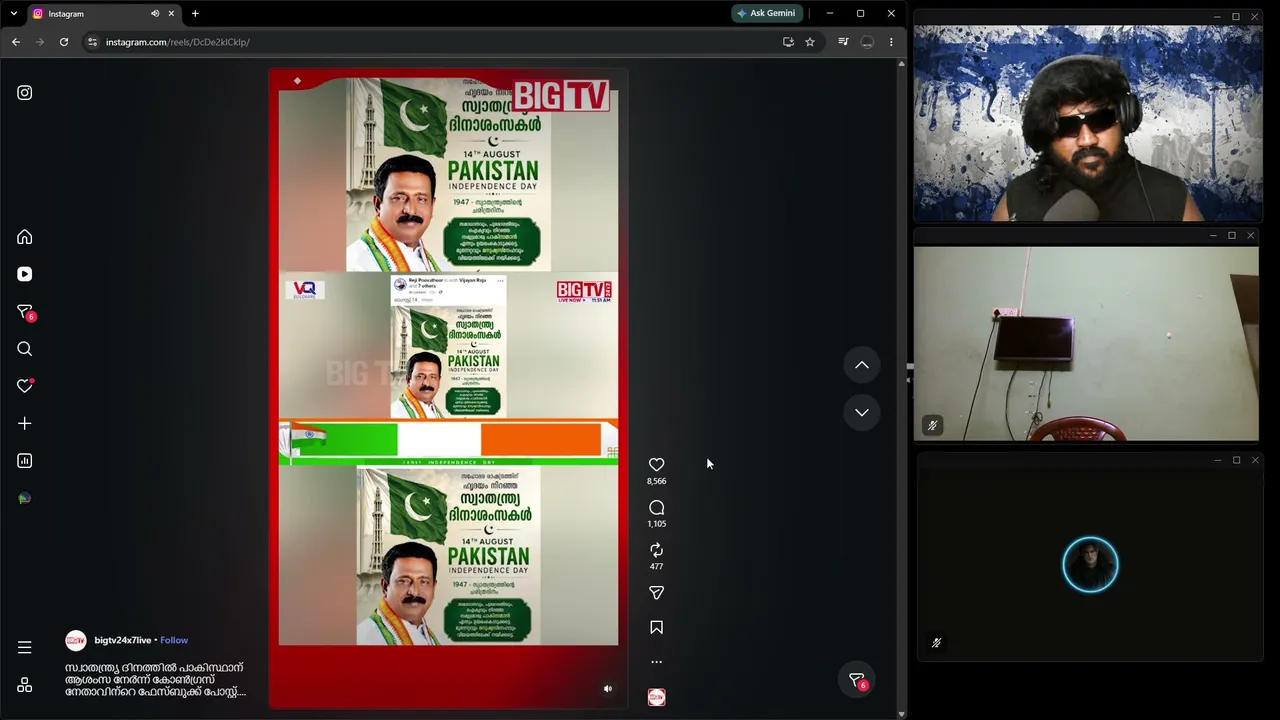1280x720 pixels.
Task: Expand the truncated Malayalam reel caption
Action: pos(155,679)
